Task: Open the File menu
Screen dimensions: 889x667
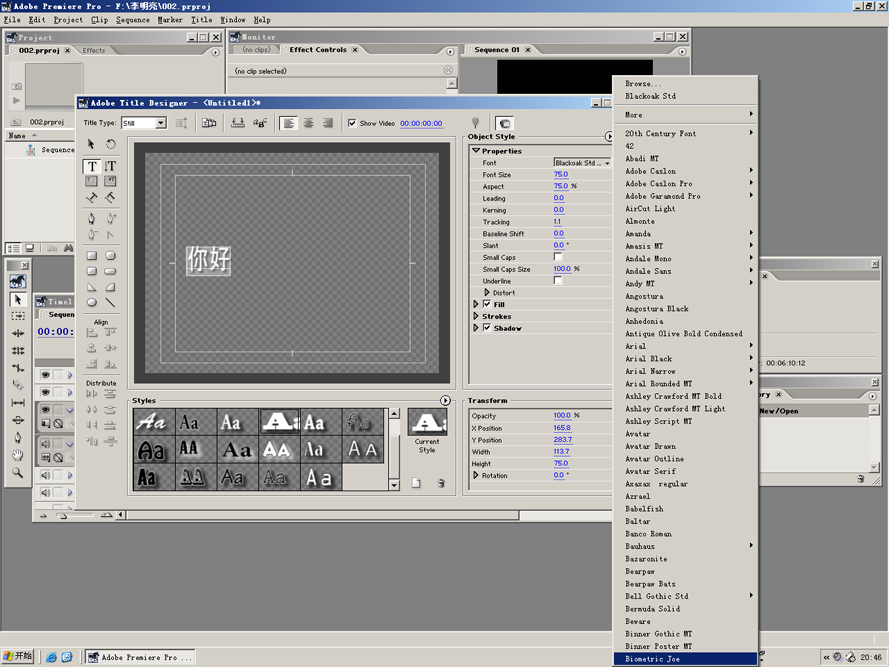Action: pos(12,20)
